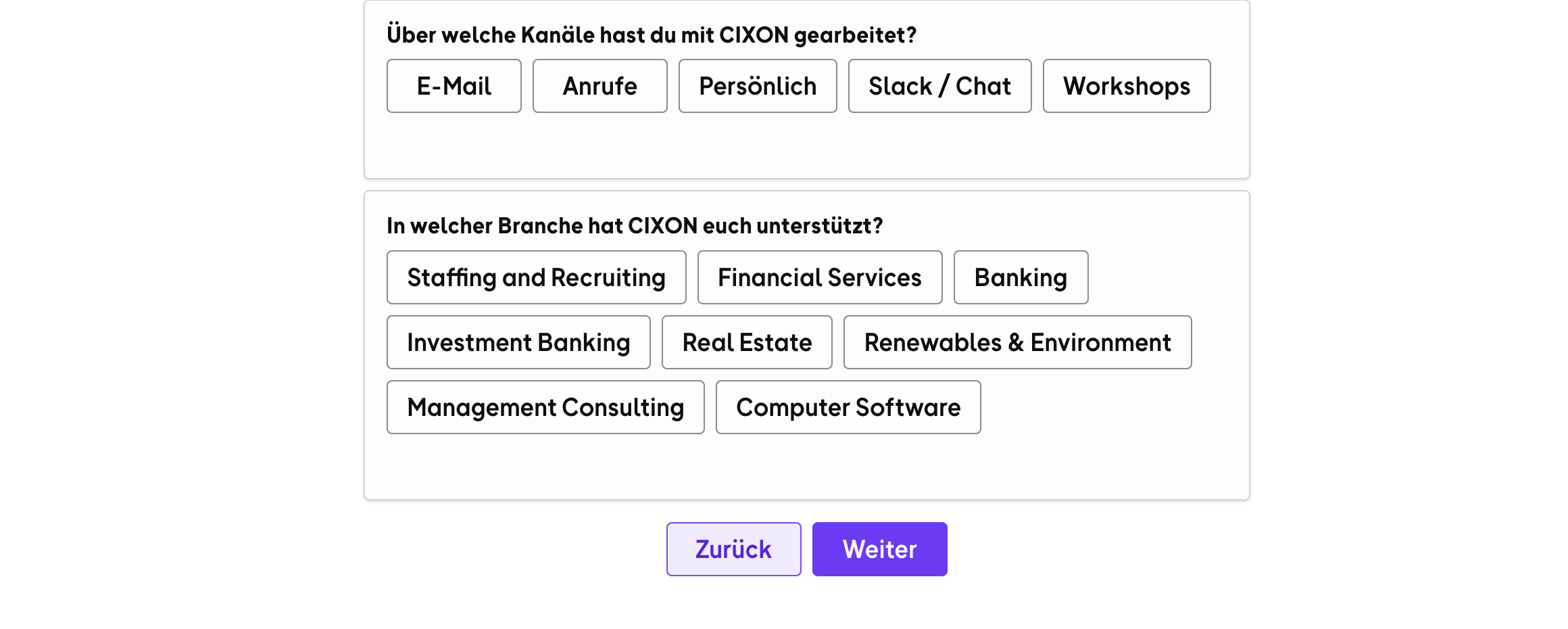The width and height of the screenshot is (1568, 629).
Task: Toggle the Anrufe channel chip
Action: pyautogui.click(x=599, y=86)
